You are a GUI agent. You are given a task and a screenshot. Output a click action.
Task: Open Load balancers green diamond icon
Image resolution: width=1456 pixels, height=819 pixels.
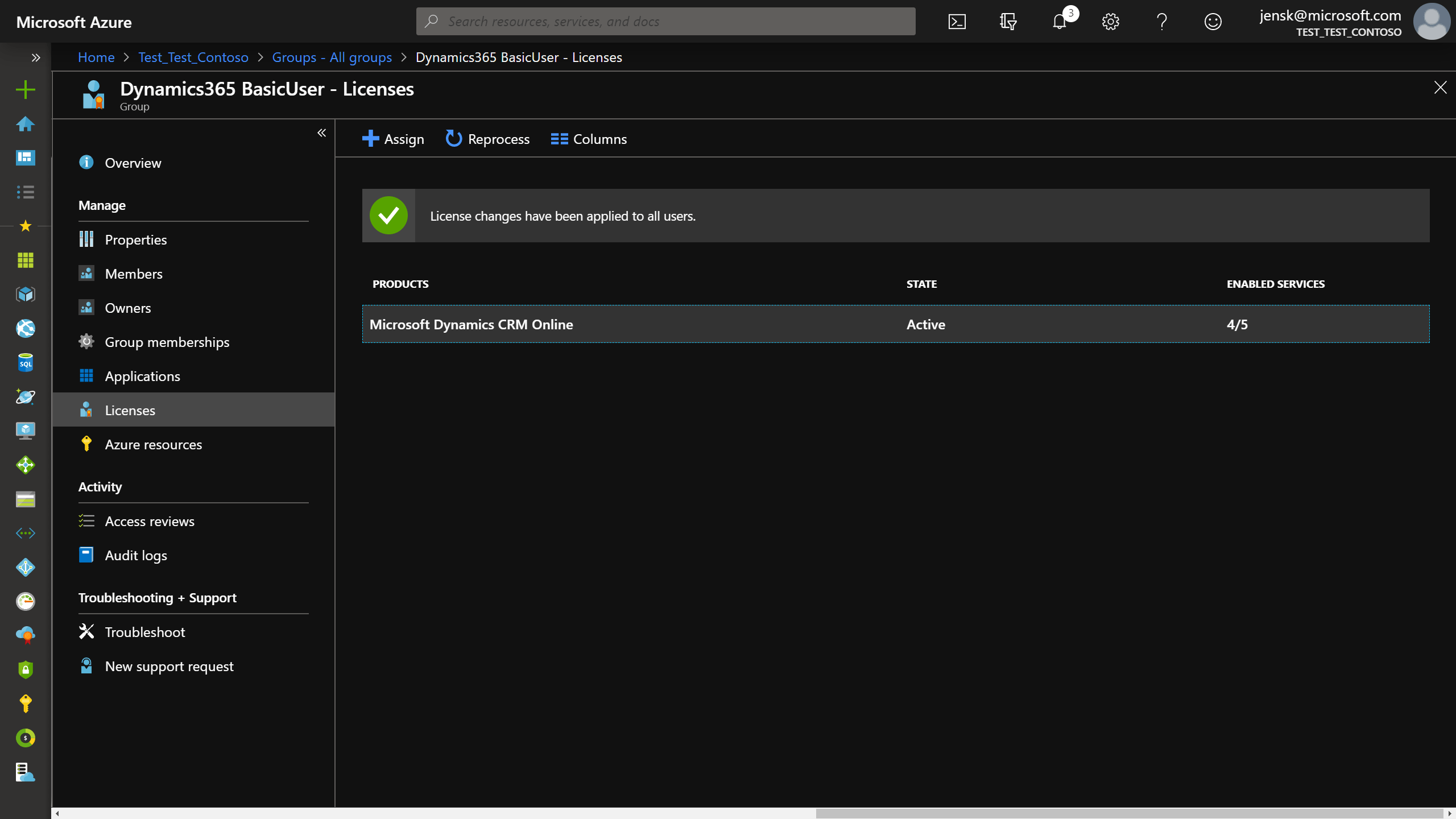[x=26, y=465]
